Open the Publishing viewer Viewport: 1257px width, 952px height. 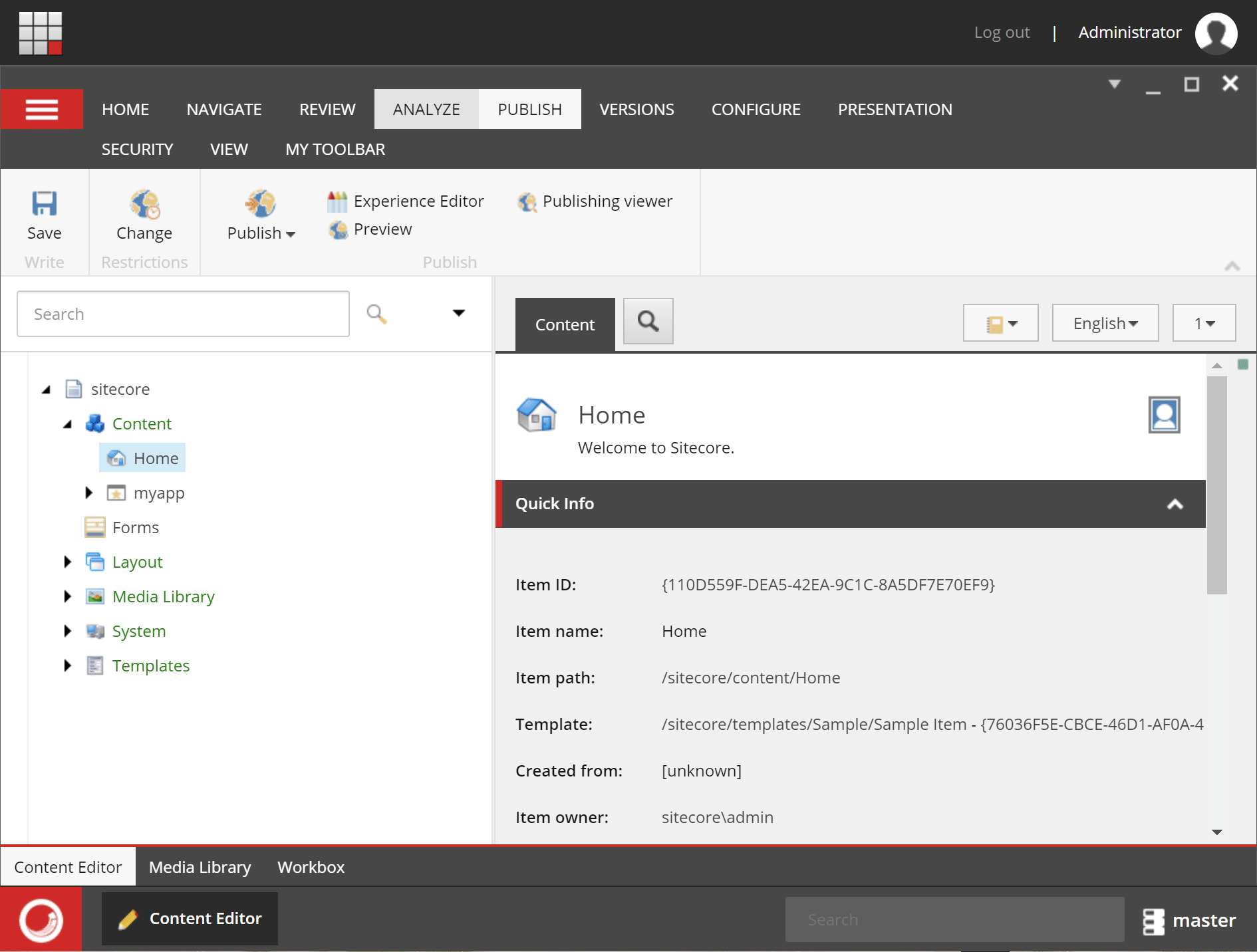(595, 201)
